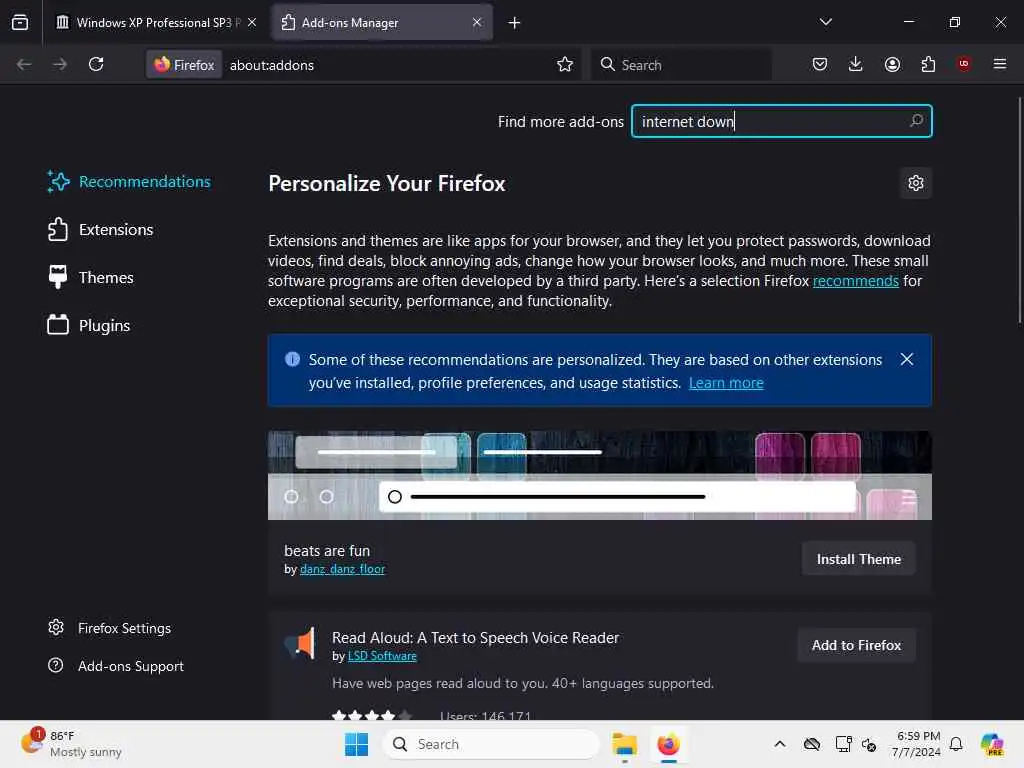Screen dimensions: 1024x768
Task: List all tabs using the chevron arrow
Action: click(x=825, y=22)
